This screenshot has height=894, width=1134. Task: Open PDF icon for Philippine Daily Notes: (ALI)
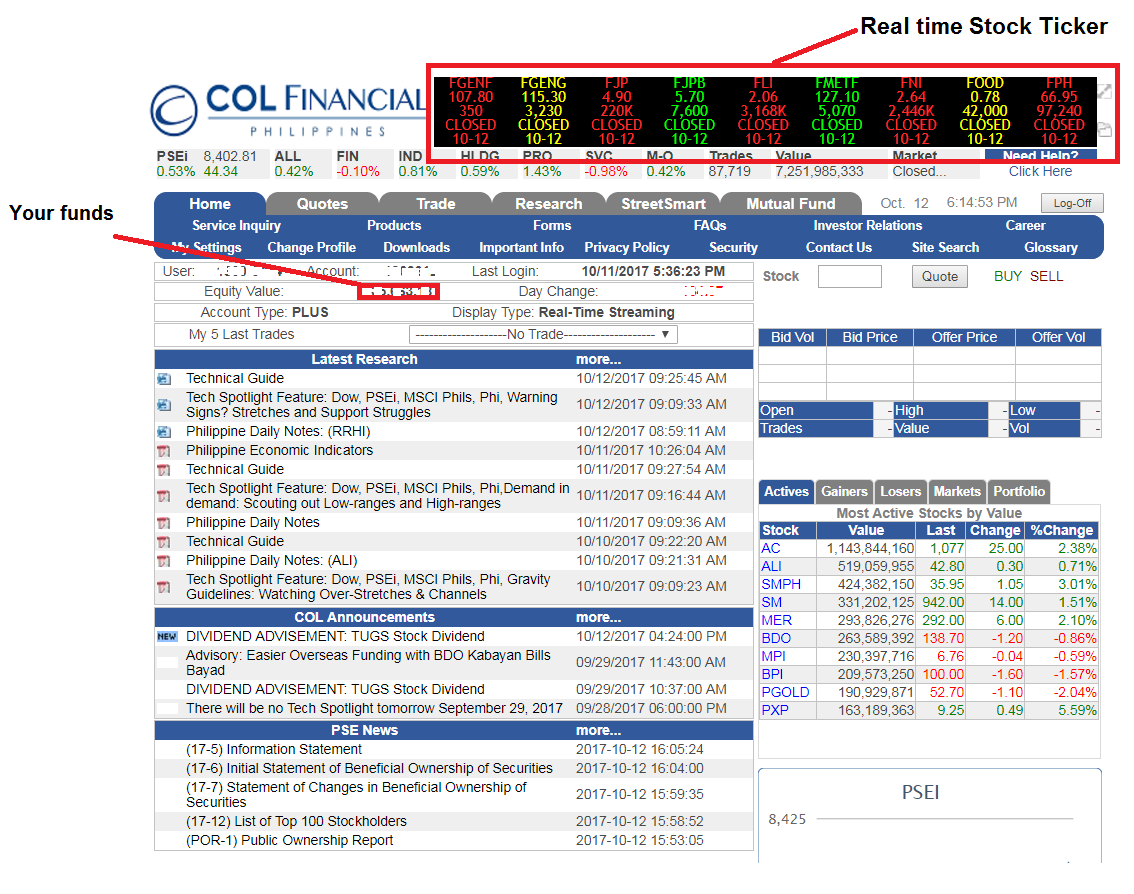point(164,561)
